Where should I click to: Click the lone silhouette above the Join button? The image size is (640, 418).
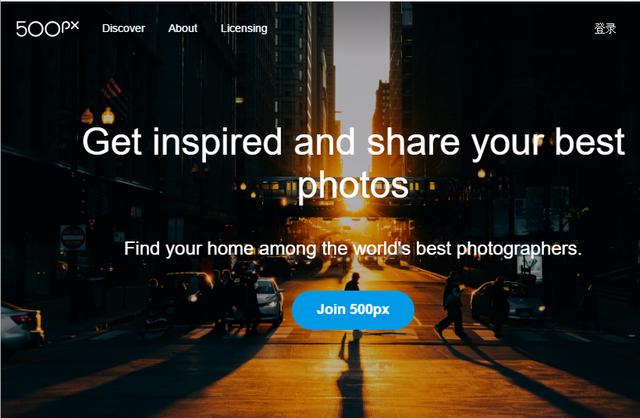click(x=352, y=282)
